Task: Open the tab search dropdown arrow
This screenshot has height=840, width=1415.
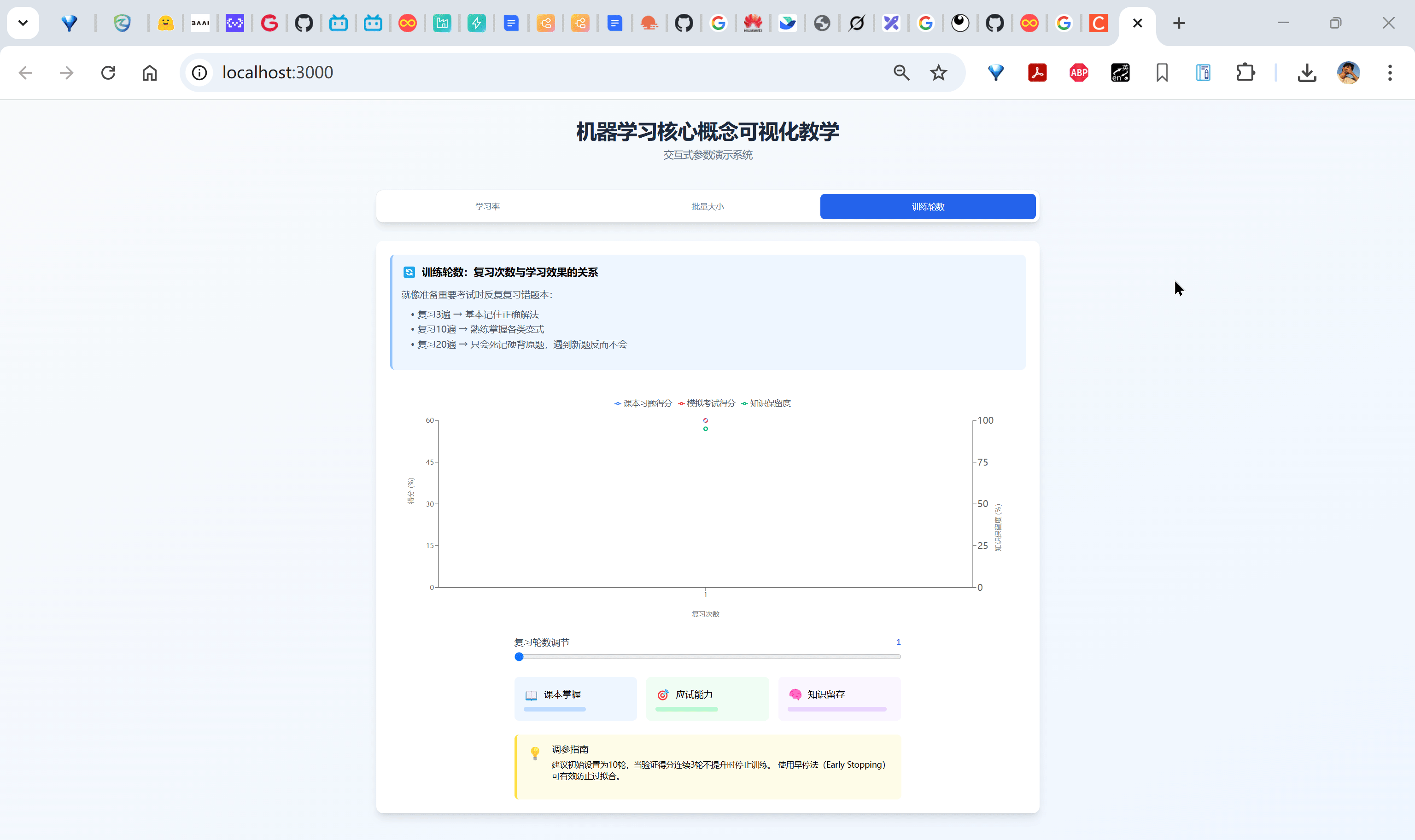Action: (x=23, y=23)
